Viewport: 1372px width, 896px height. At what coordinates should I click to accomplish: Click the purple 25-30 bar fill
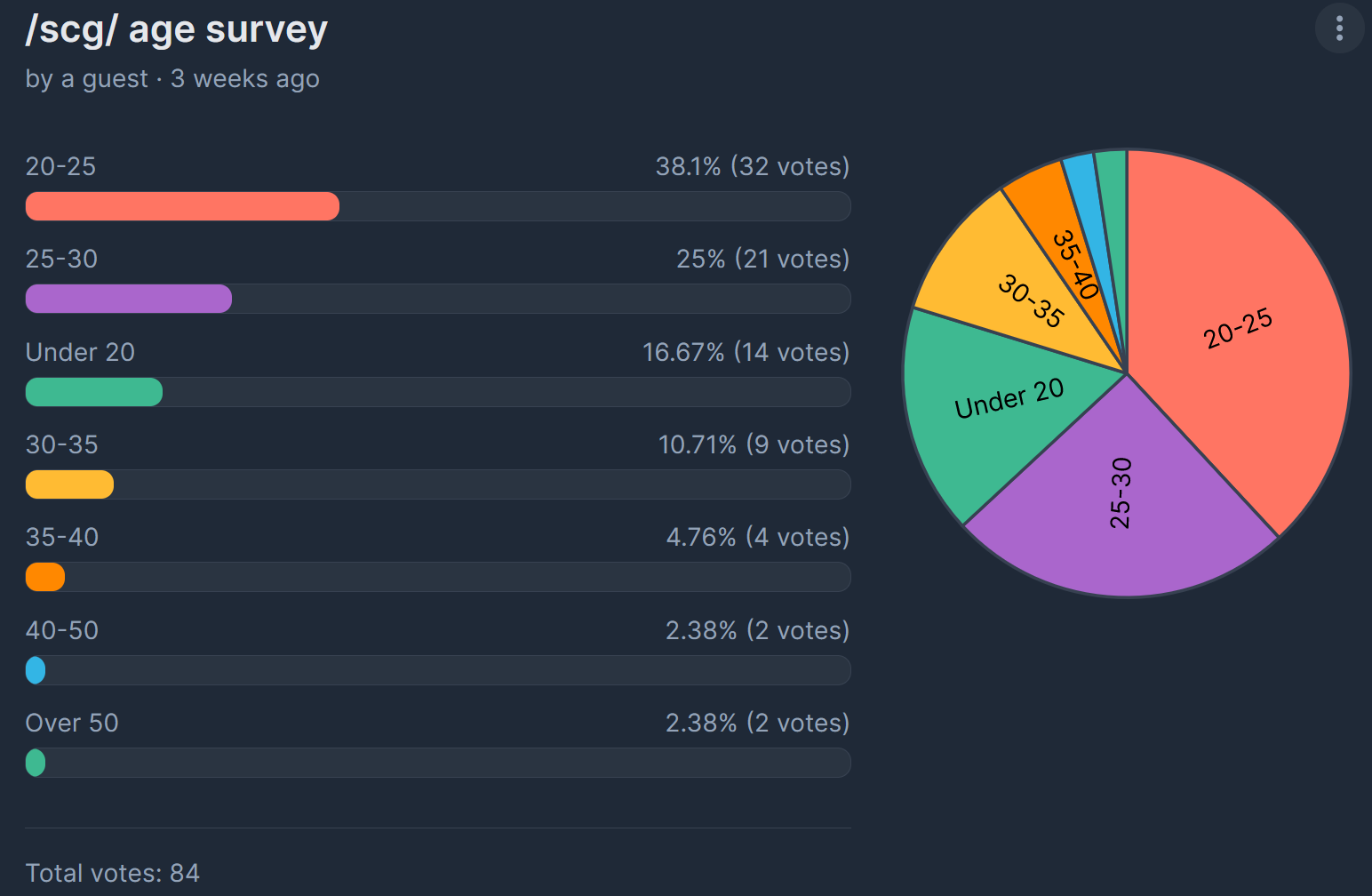tap(129, 299)
